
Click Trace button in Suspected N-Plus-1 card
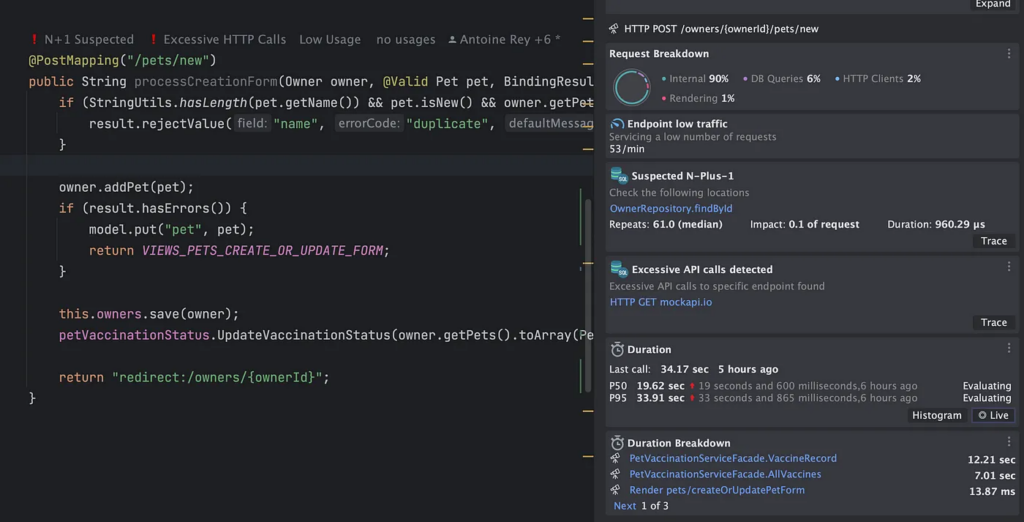pyautogui.click(x=993, y=241)
